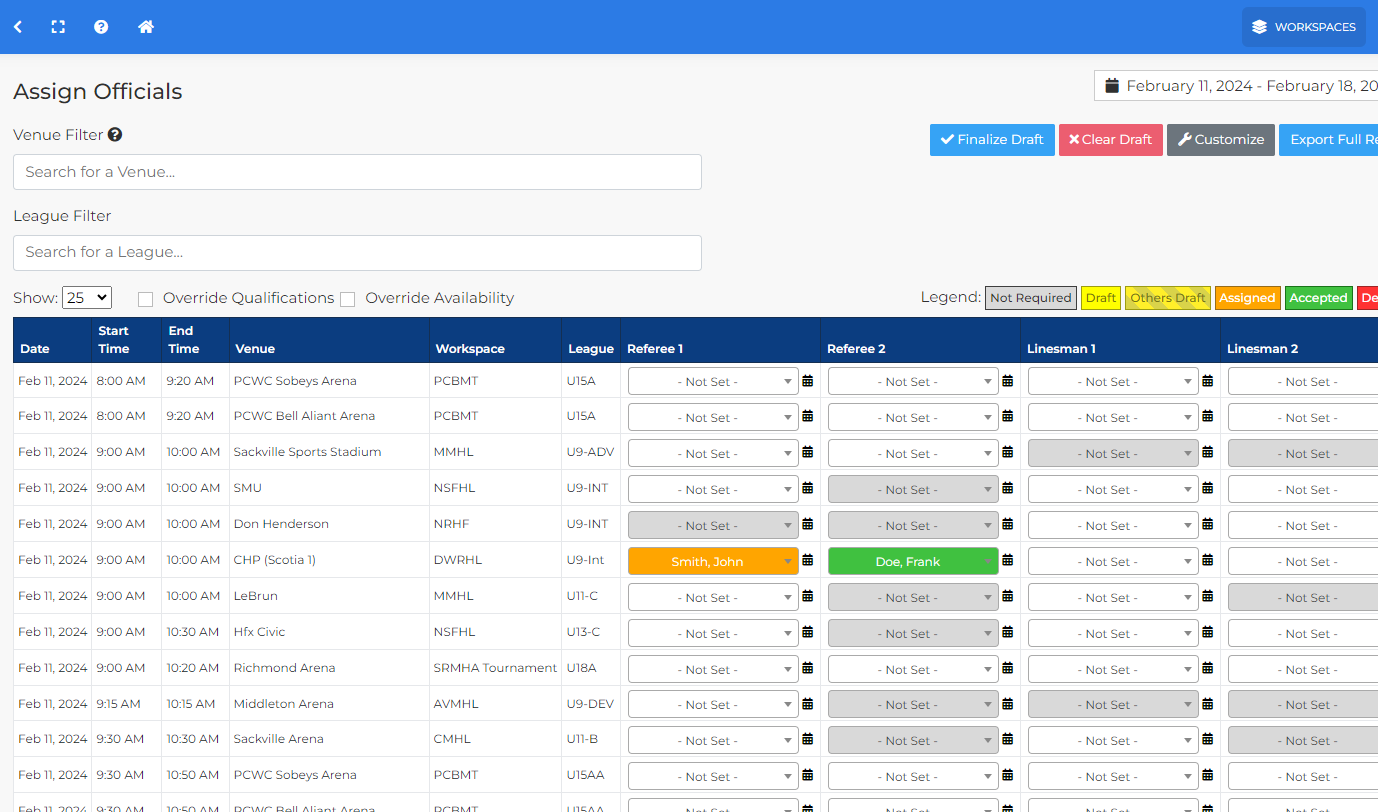Click the Venue Filter help tooltip icon
1378x812 pixels.
click(x=115, y=135)
